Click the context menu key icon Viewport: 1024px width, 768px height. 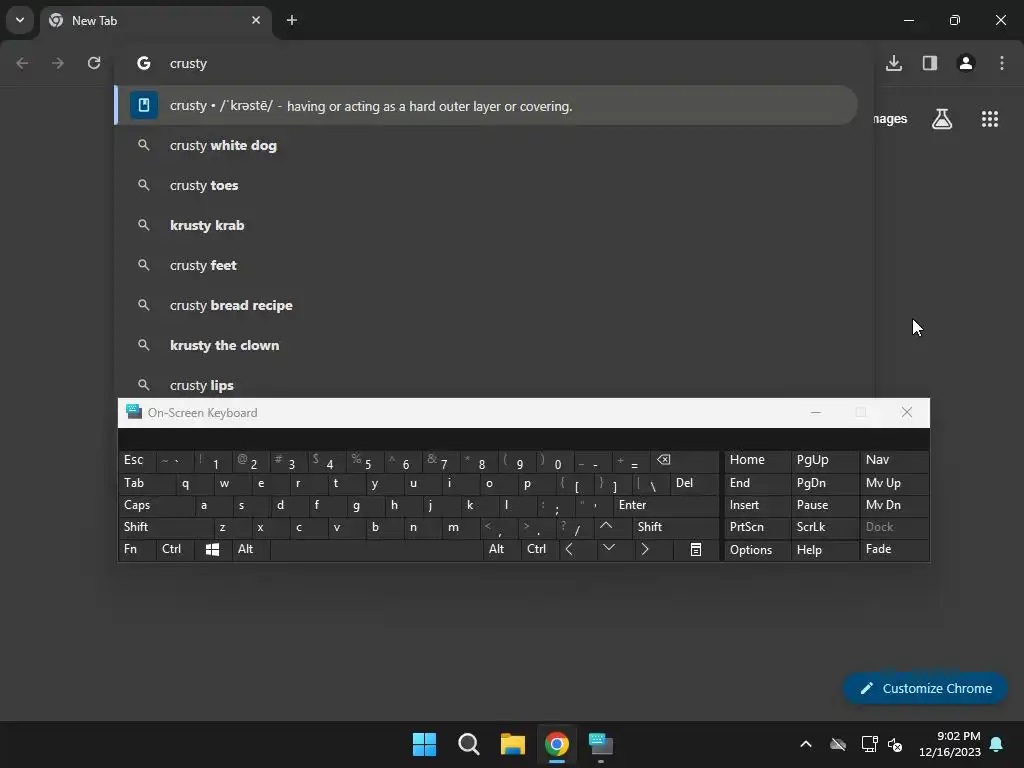click(696, 549)
